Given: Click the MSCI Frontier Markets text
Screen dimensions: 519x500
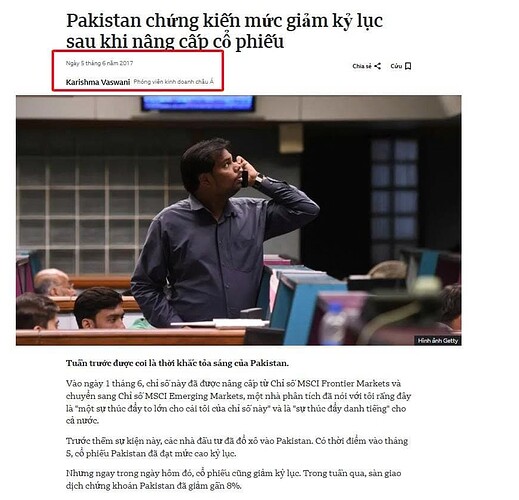Looking at the screenshot, I should click(x=343, y=383).
